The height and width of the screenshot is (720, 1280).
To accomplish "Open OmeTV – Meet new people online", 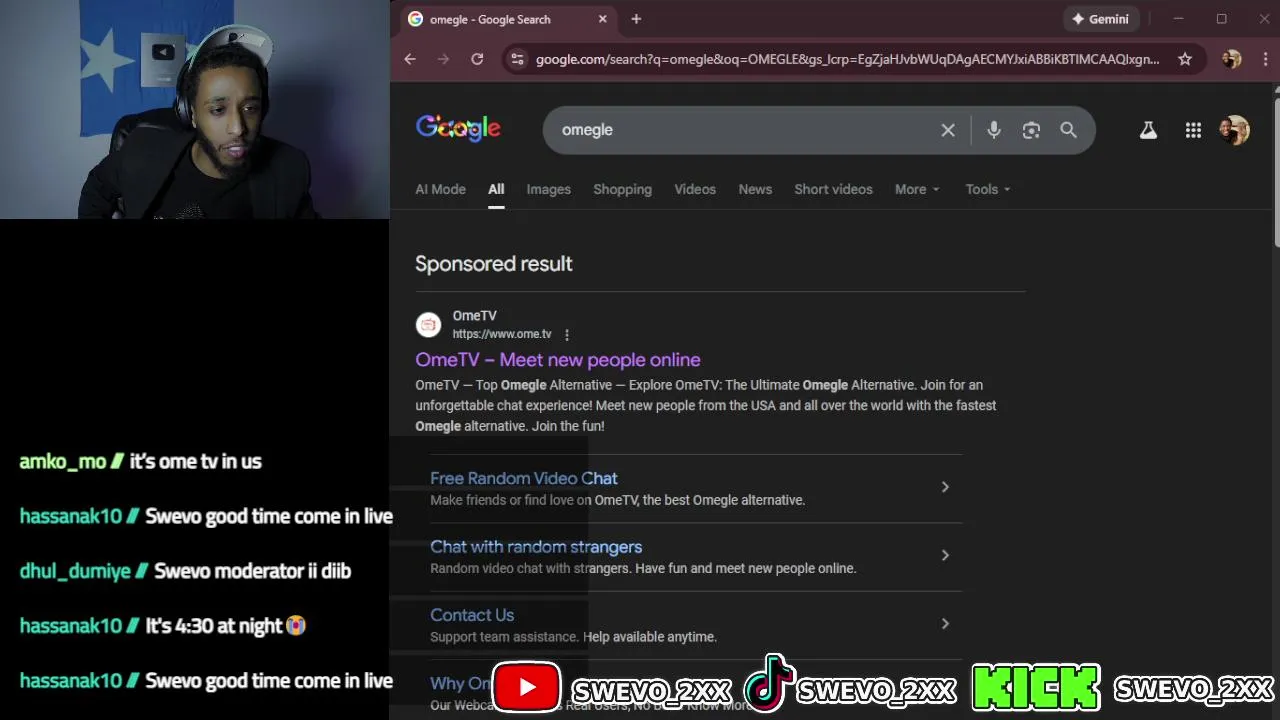I will click(558, 360).
